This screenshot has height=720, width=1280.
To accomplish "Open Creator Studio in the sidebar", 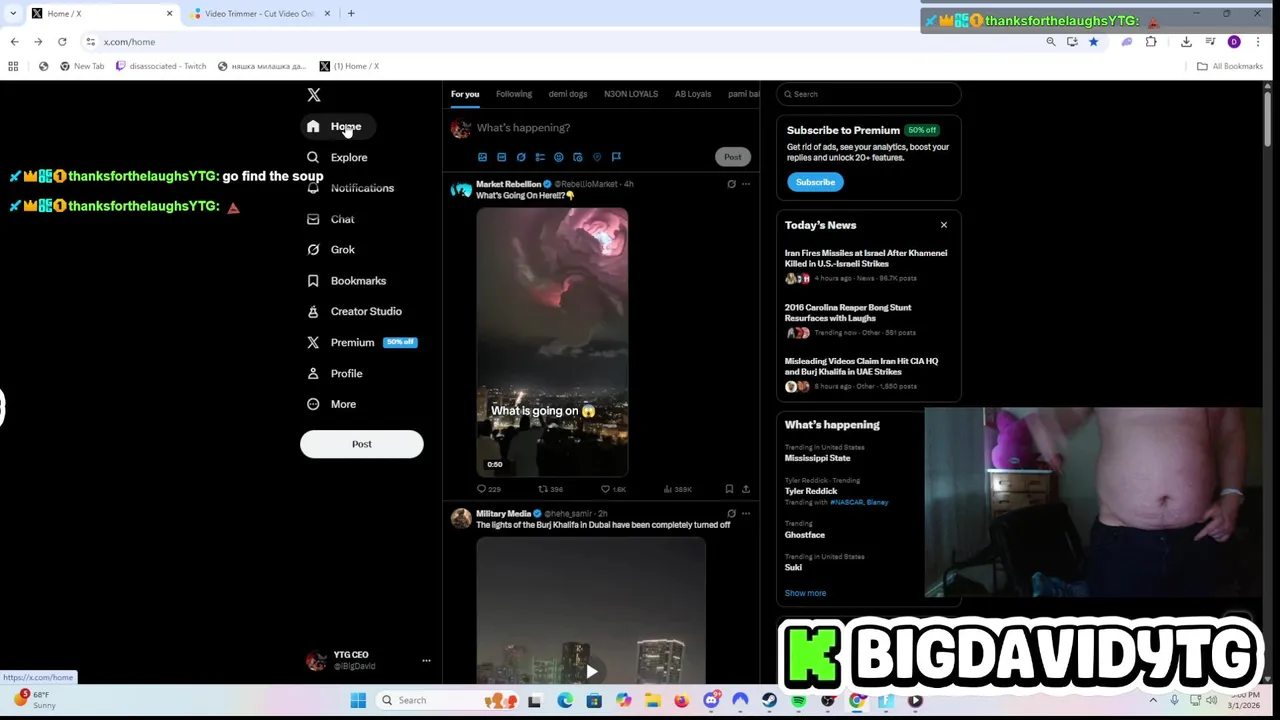I will pyautogui.click(x=354, y=312).
